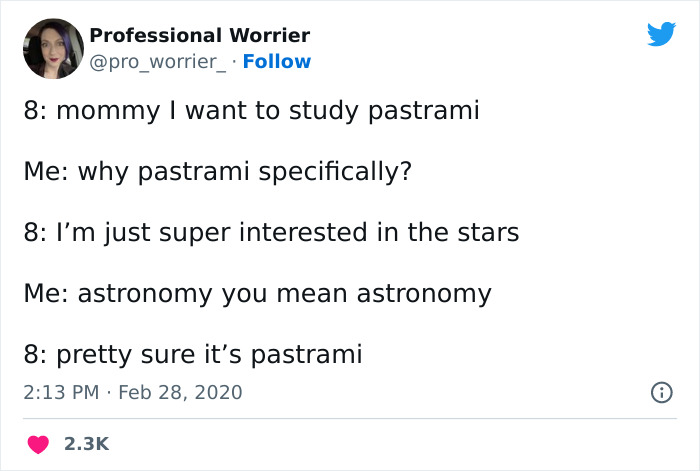Follow the @pro_worrier_ account
The height and width of the screenshot is (471, 700).
[x=277, y=62]
